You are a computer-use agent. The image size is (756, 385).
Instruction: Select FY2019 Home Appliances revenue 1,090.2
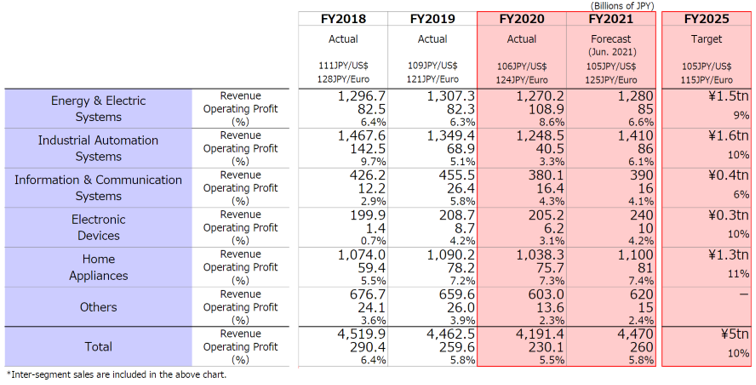[451, 255]
